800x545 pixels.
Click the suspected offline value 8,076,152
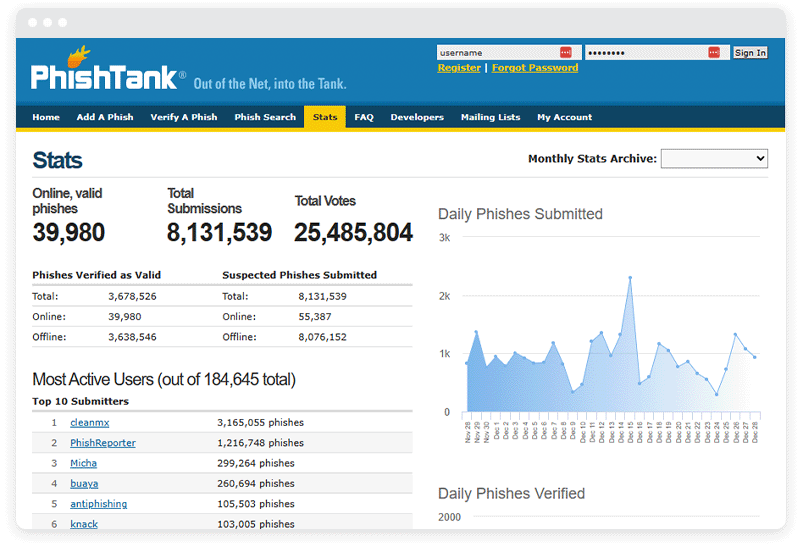click(322, 337)
